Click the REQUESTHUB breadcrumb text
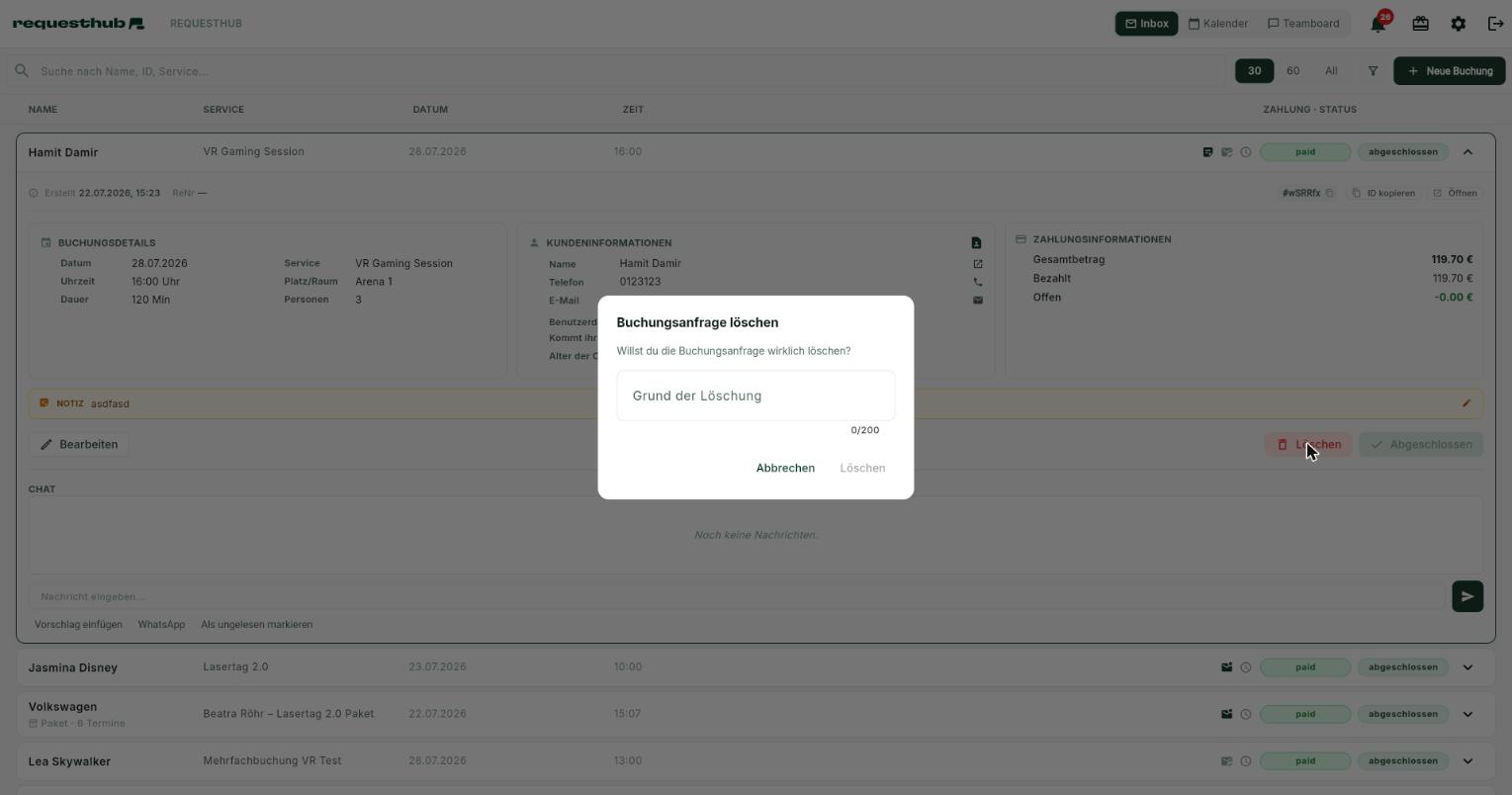The width and height of the screenshot is (1512, 795). (206, 24)
